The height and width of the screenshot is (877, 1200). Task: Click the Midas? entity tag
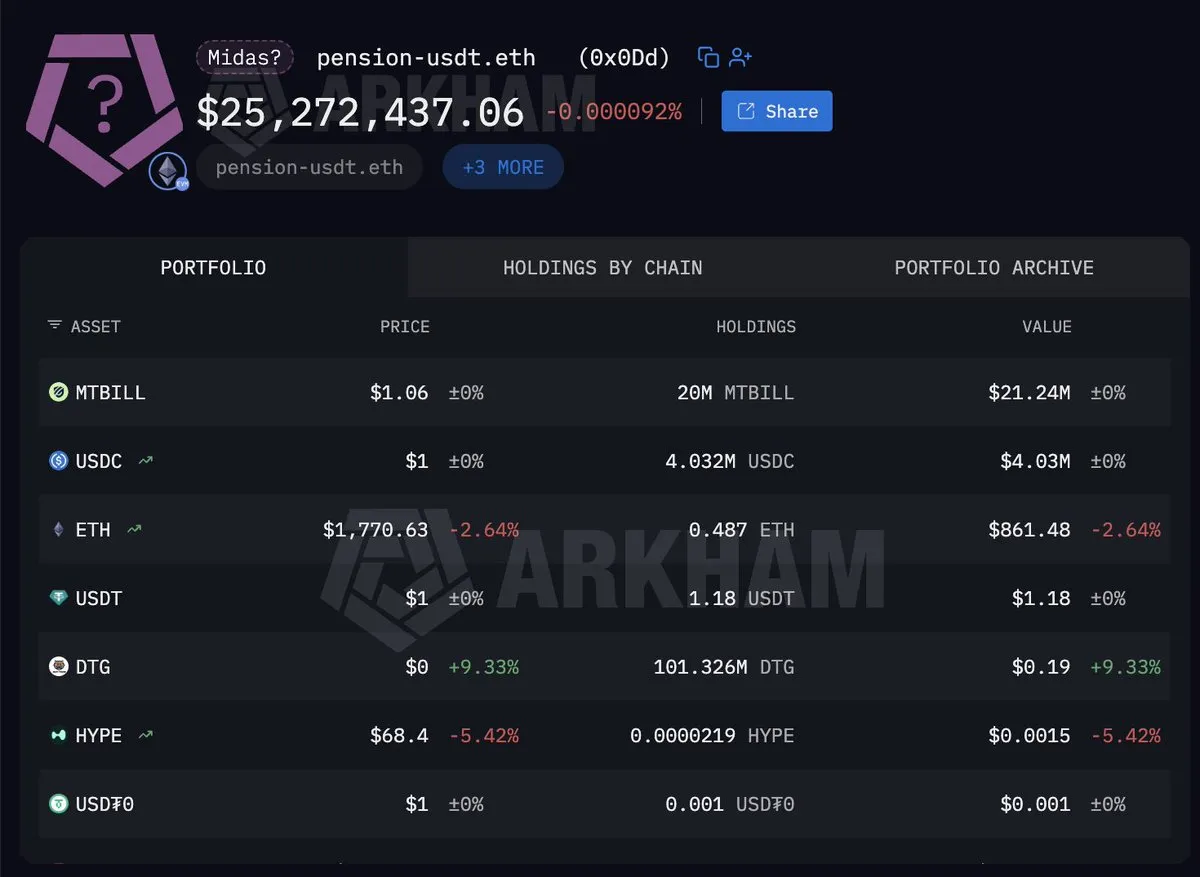pyautogui.click(x=244, y=57)
